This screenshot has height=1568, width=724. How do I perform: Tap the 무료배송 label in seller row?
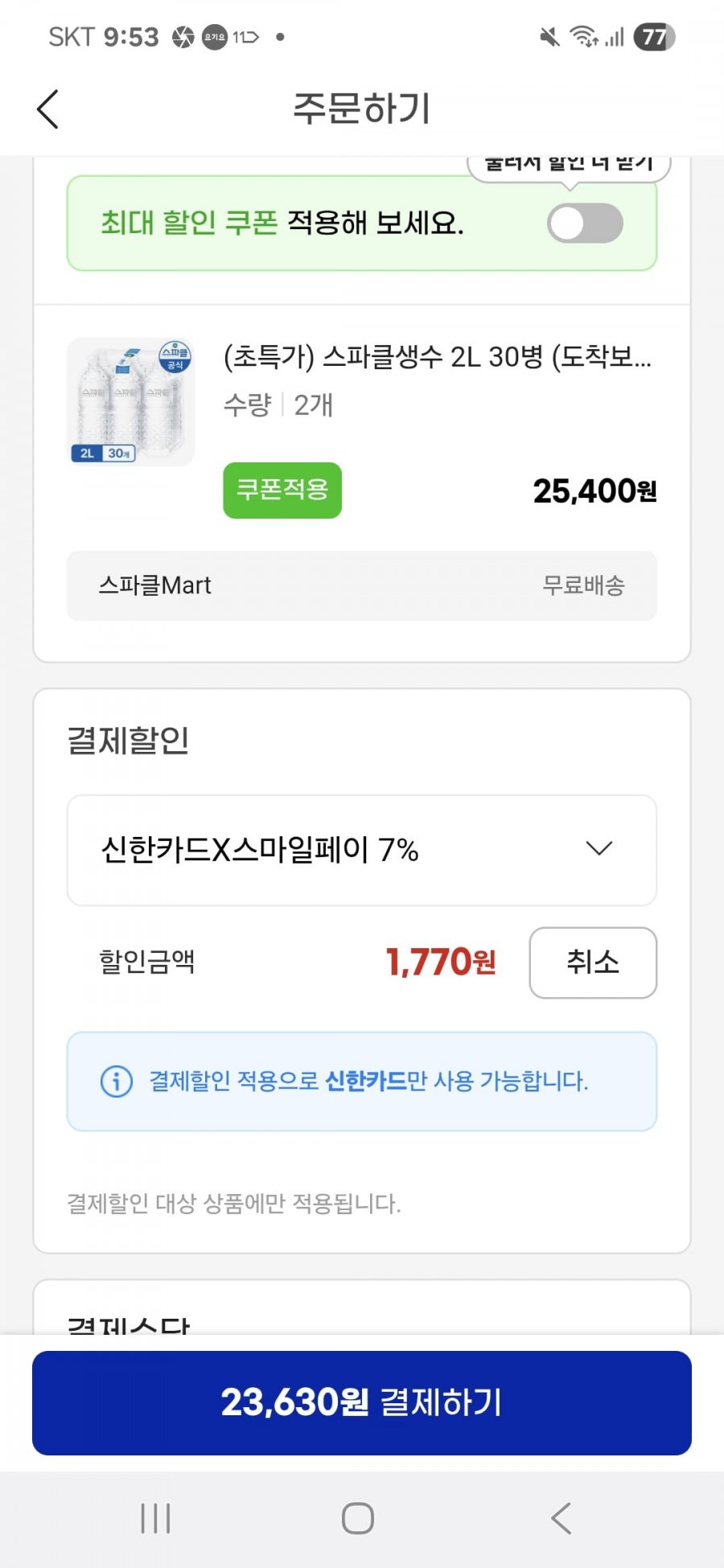point(583,585)
